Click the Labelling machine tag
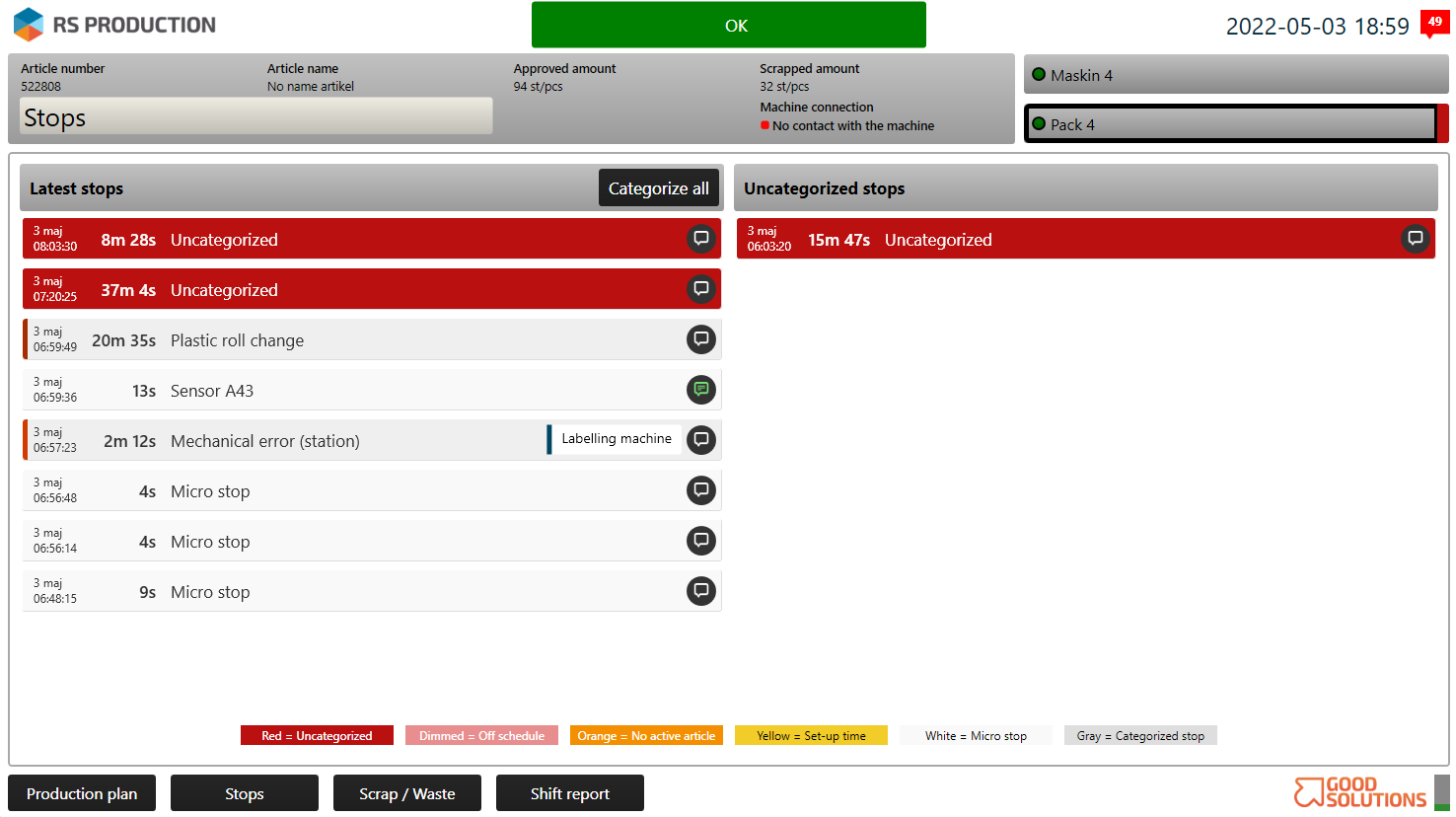Image resolution: width=1456 pixels, height=817 pixels. click(616, 439)
